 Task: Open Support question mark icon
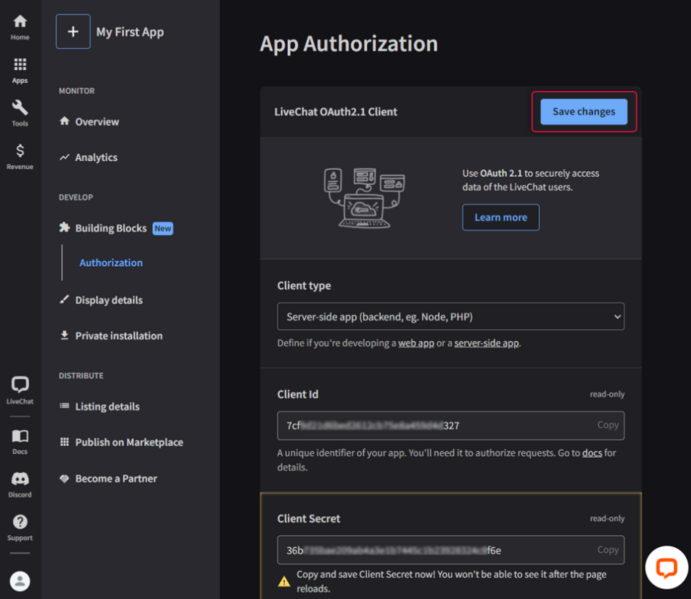click(x=20, y=527)
